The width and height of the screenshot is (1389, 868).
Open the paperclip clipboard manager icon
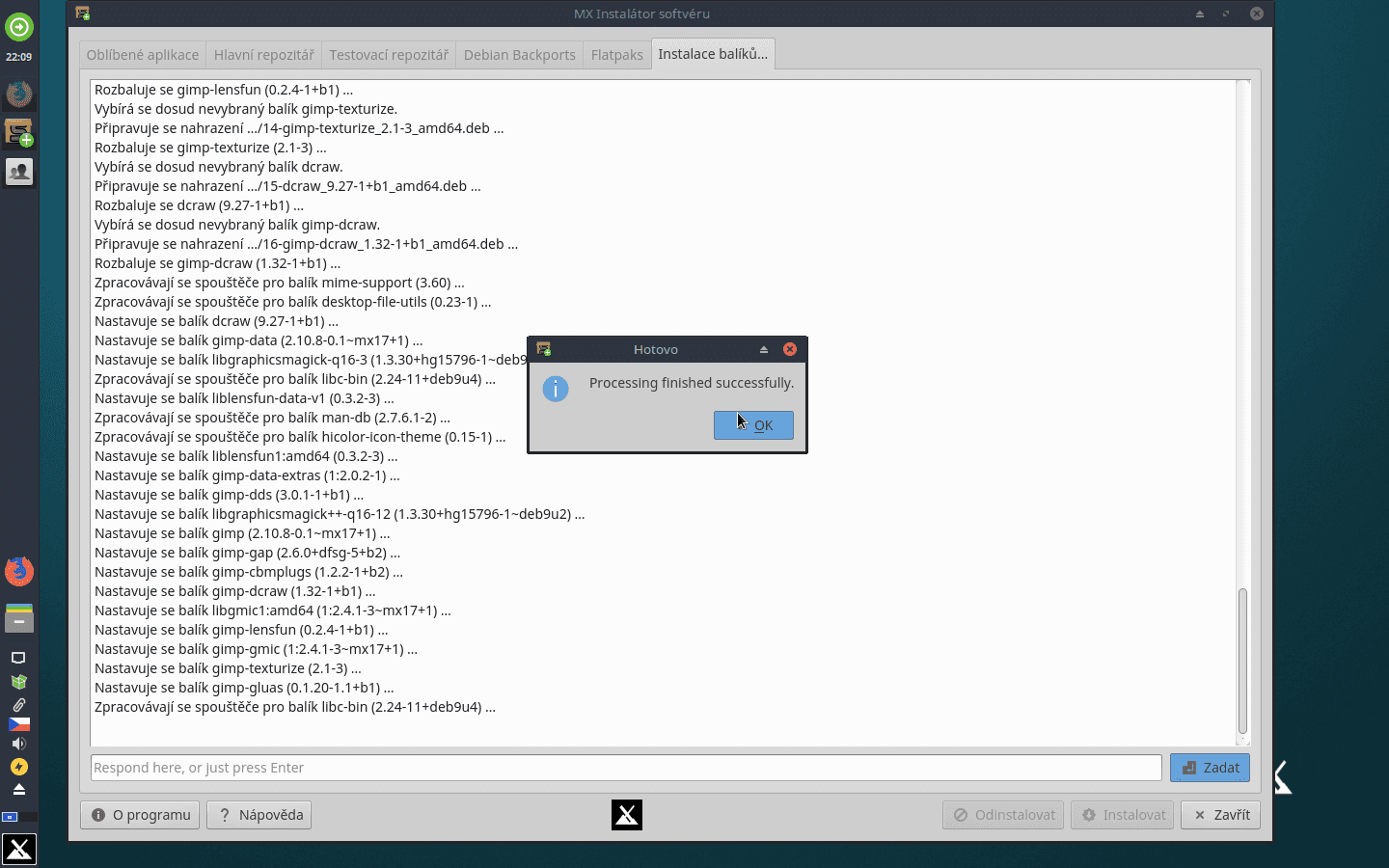pos(19,704)
